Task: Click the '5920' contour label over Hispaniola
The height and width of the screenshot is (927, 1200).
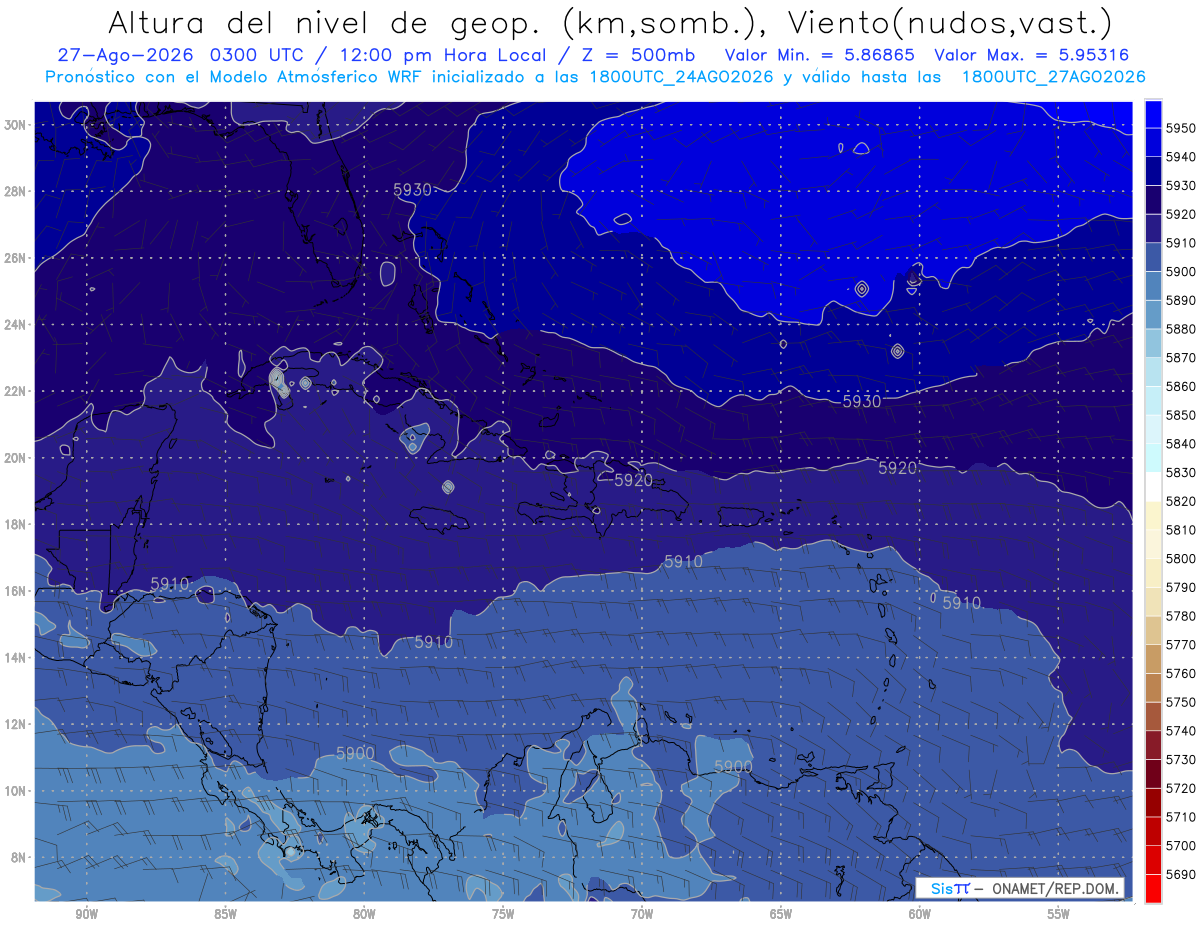Action: pyautogui.click(x=633, y=480)
